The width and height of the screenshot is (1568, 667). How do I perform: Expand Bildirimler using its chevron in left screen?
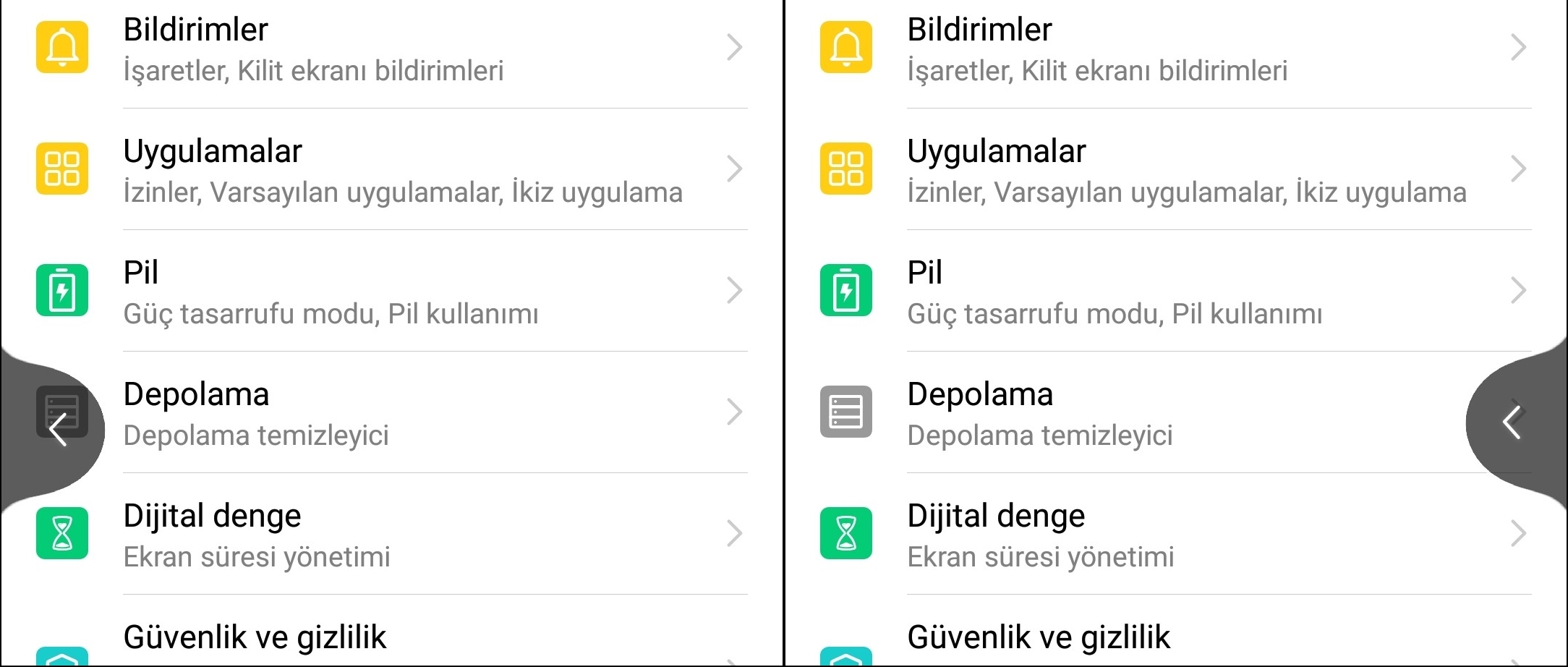click(x=735, y=48)
